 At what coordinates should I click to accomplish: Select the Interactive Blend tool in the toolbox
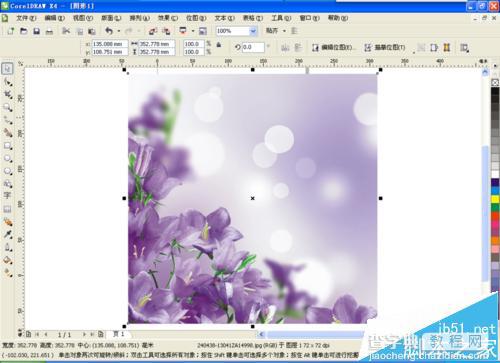click(8, 222)
